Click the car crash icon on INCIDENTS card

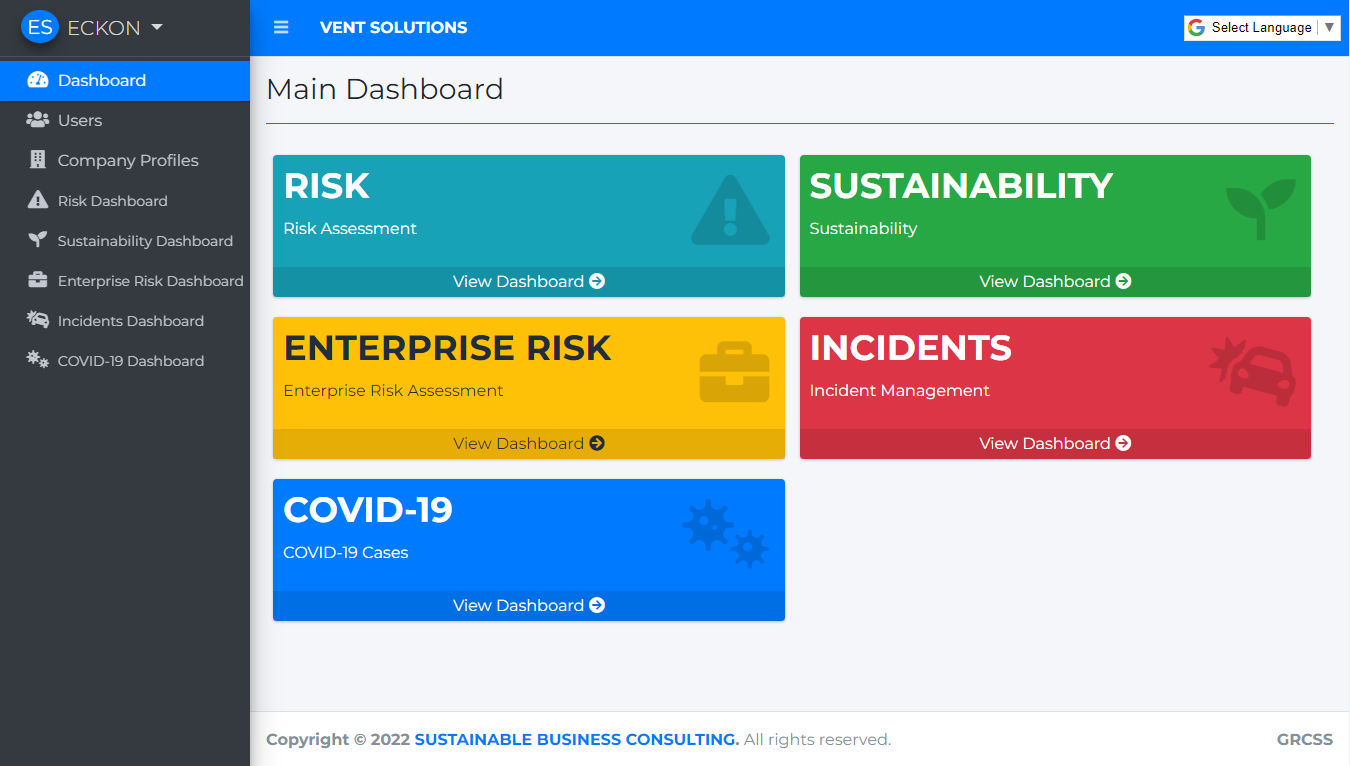click(1253, 370)
